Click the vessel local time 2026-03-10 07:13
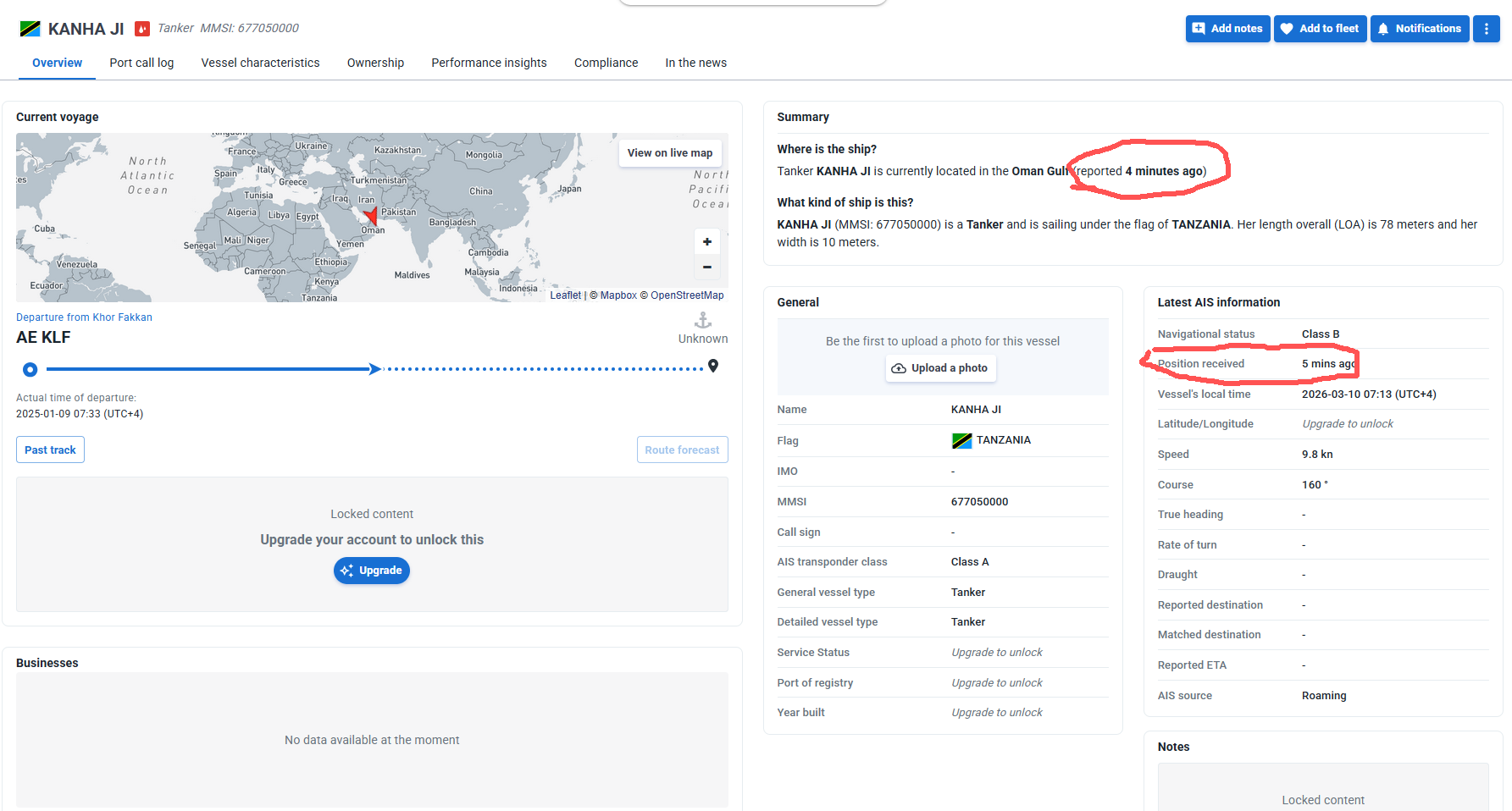Image resolution: width=1512 pixels, height=811 pixels. tap(1369, 394)
